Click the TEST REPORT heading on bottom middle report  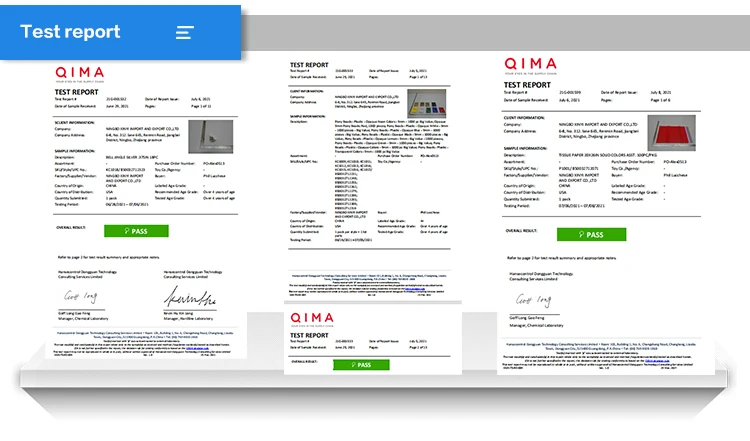pos(309,335)
